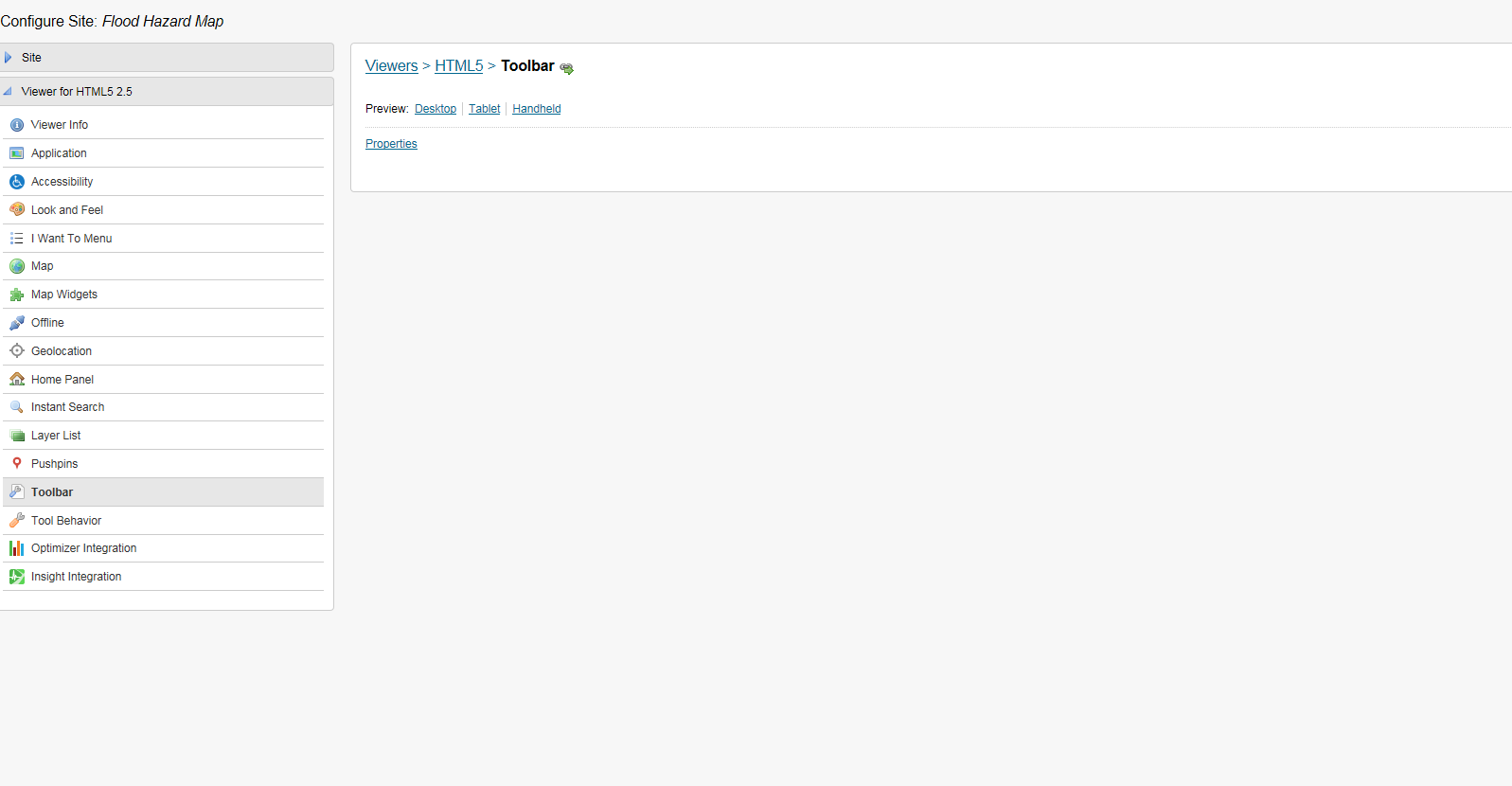1512x786 pixels.
Task: Click the Configure Site Flood Hazard Map title
Action: (112, 21)
